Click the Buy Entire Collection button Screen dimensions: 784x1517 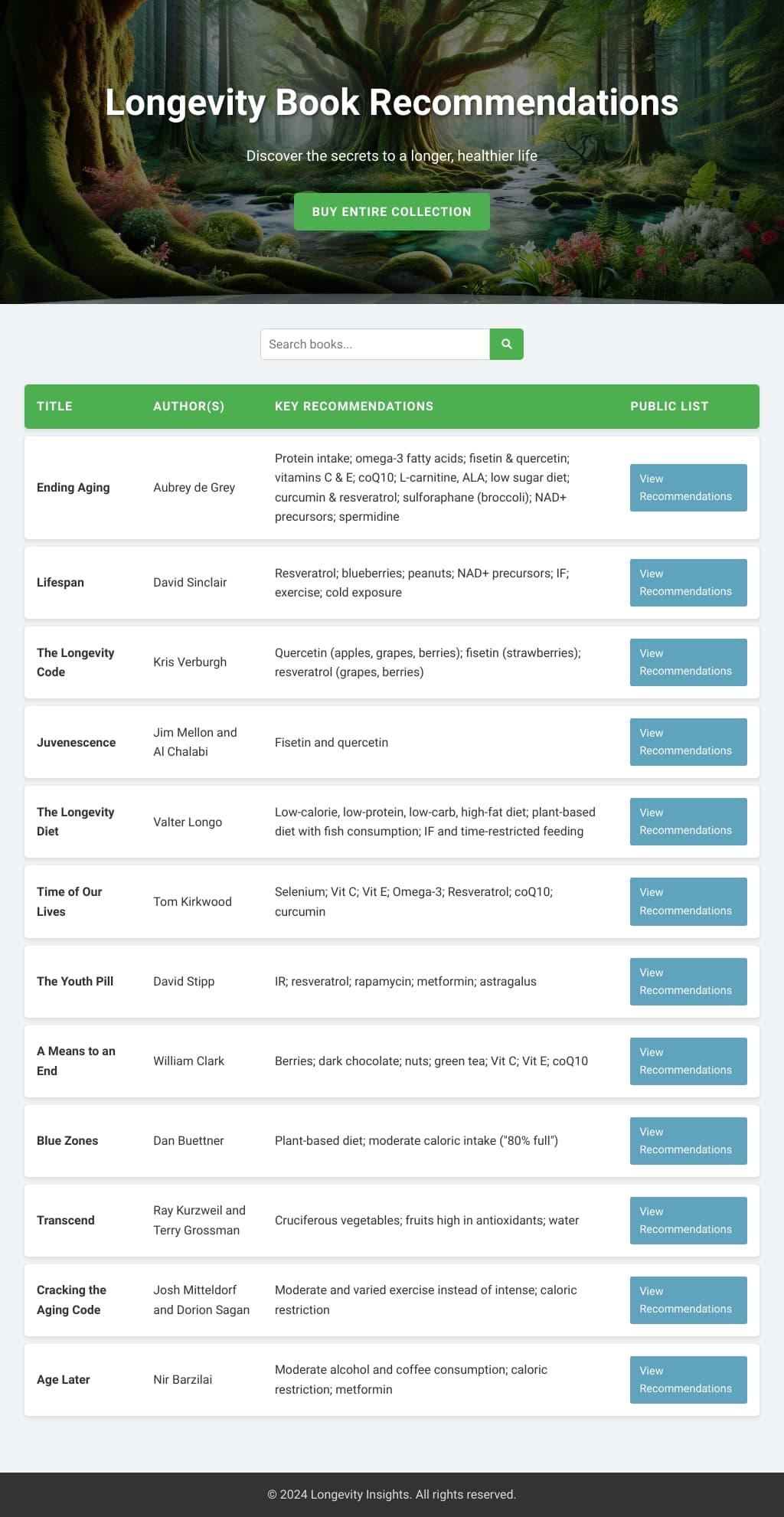point(391,211)
